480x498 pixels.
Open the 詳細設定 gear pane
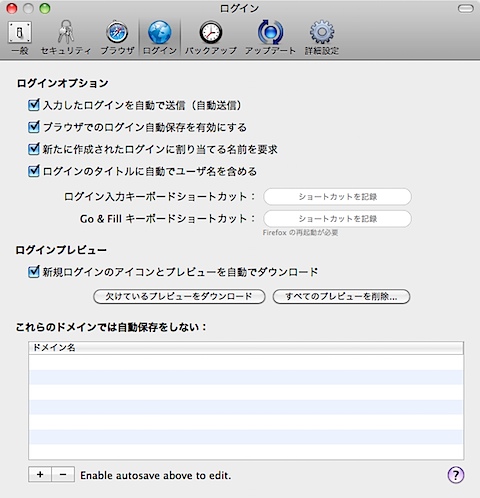pyautogui.click(x=322, y=37)
